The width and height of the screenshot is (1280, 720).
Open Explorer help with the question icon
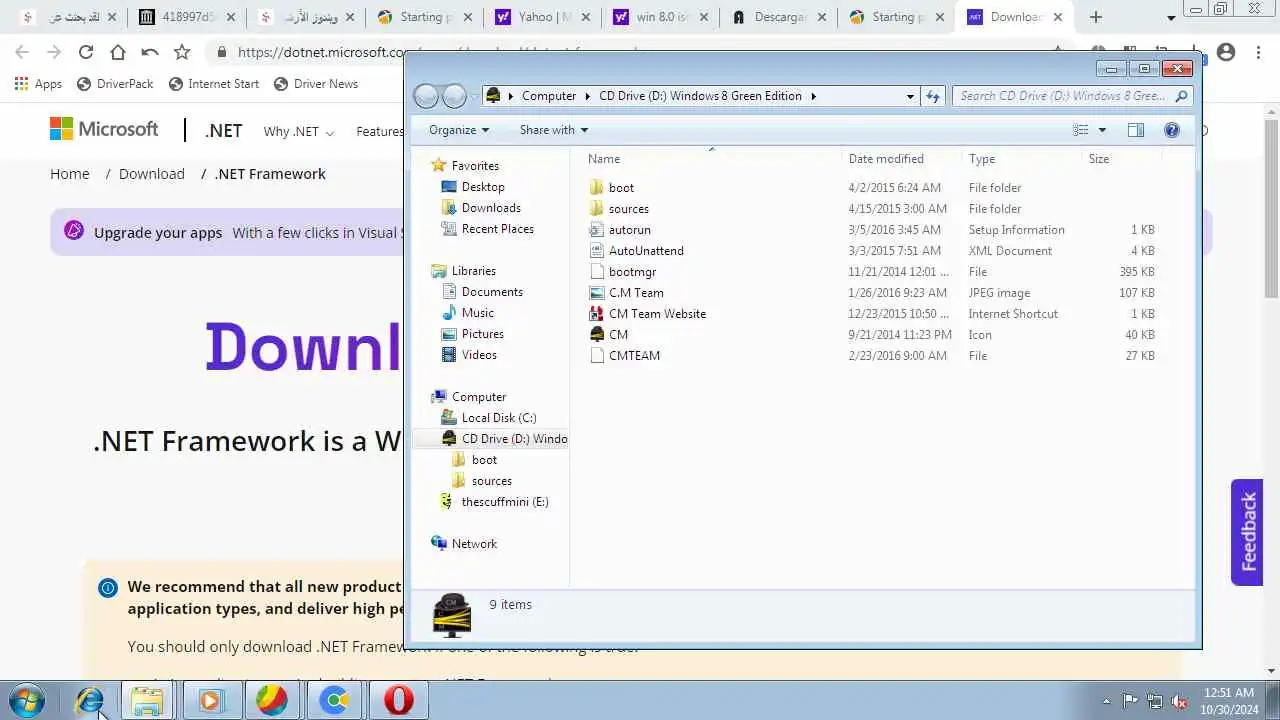click(1172, 130)
